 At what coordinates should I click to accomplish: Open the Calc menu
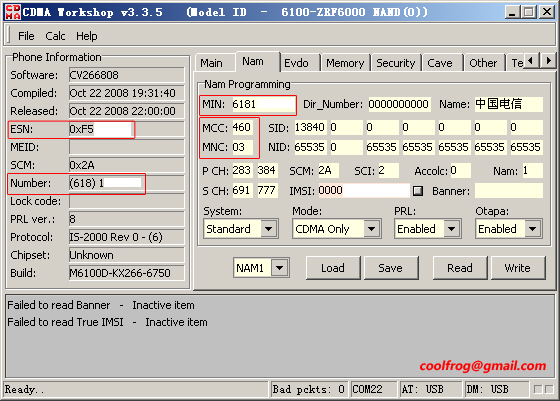[55, 36]
